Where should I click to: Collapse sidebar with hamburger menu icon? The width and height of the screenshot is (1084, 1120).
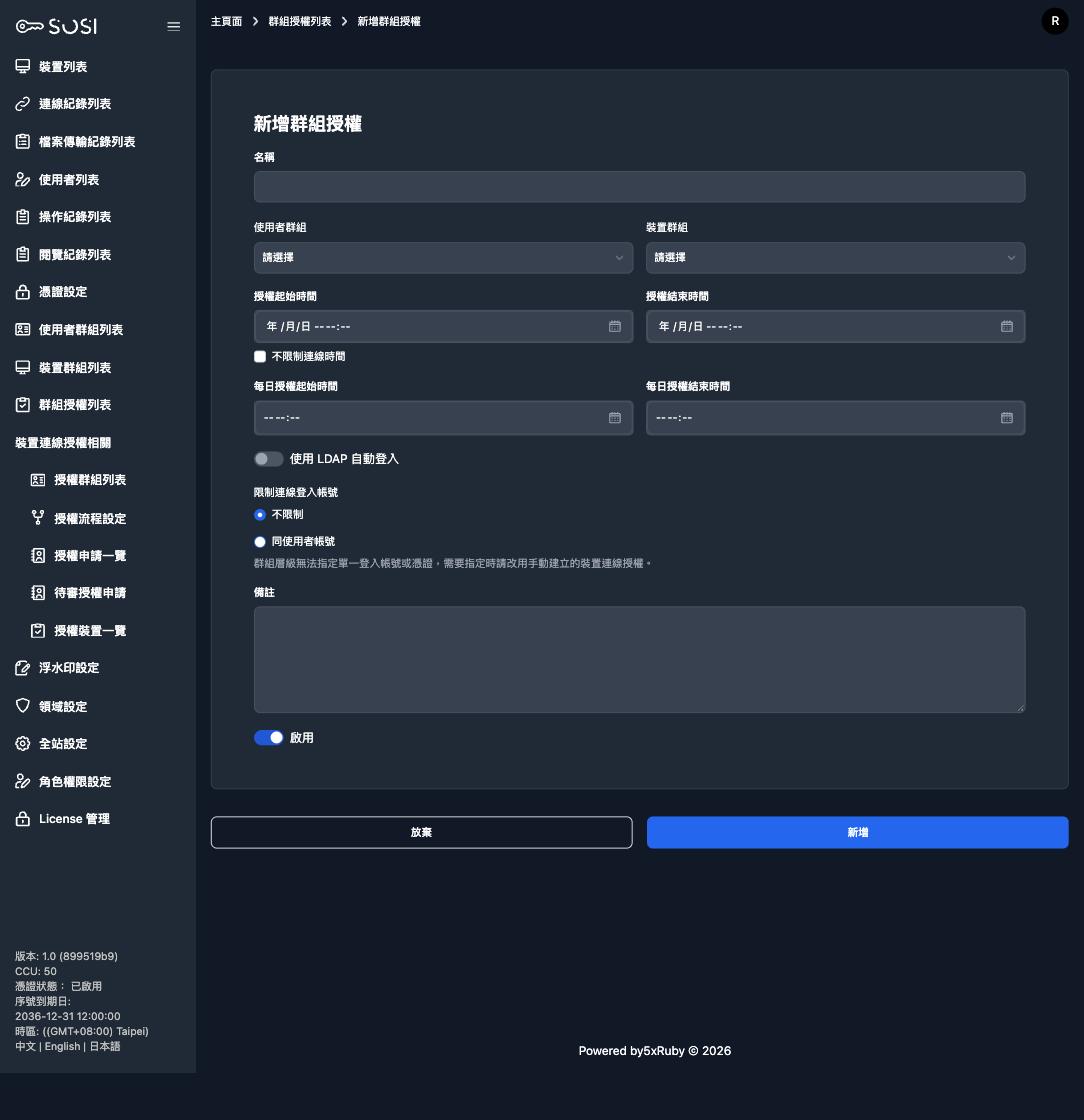point(174,26)
